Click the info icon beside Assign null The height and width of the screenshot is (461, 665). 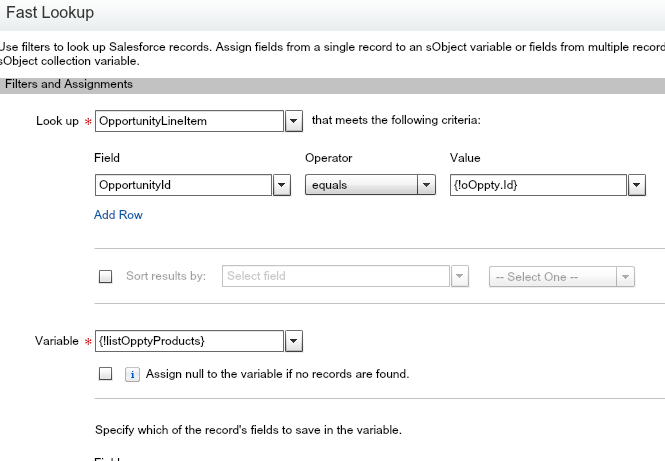click(x=131, y=374)
